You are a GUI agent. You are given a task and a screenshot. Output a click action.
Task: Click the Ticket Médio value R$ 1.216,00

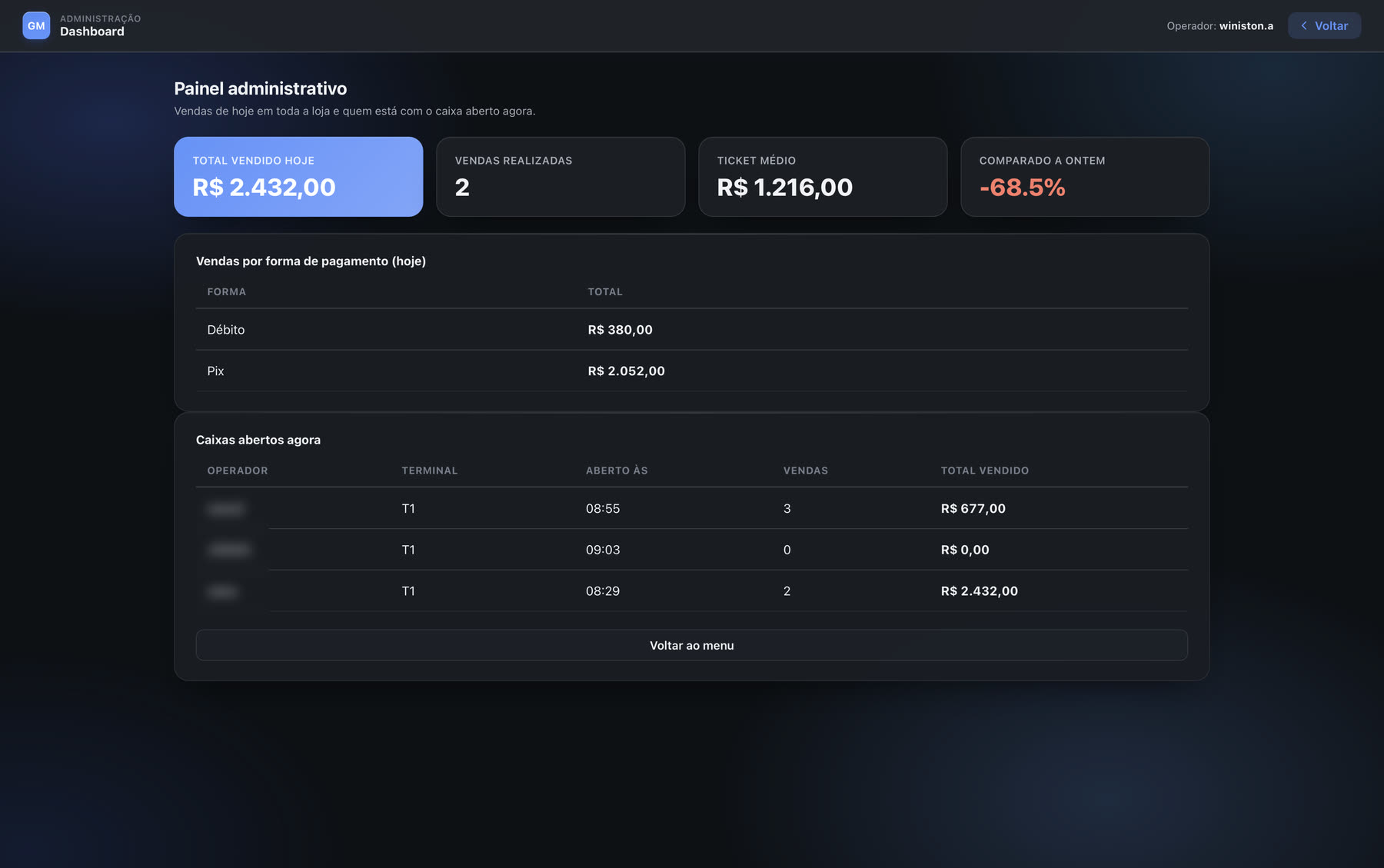coord(784,187)
